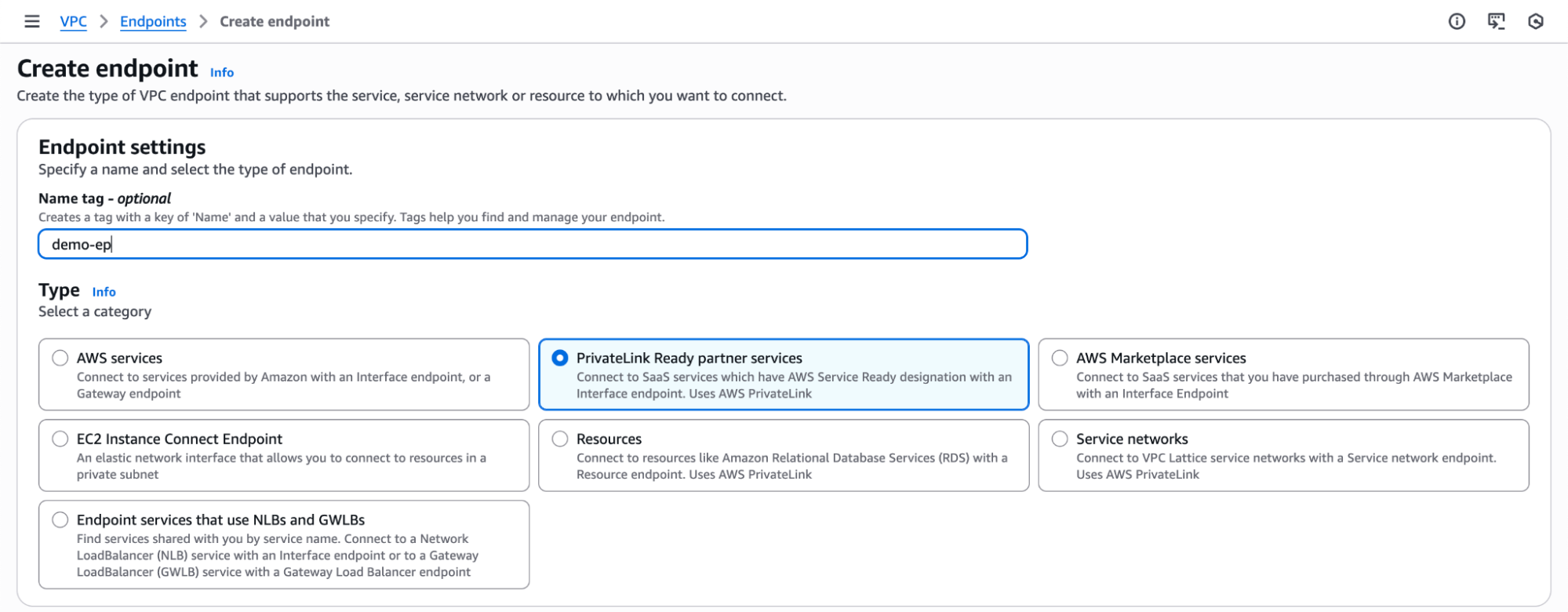Click the Endpoint settings section heading

pos(122,147)
